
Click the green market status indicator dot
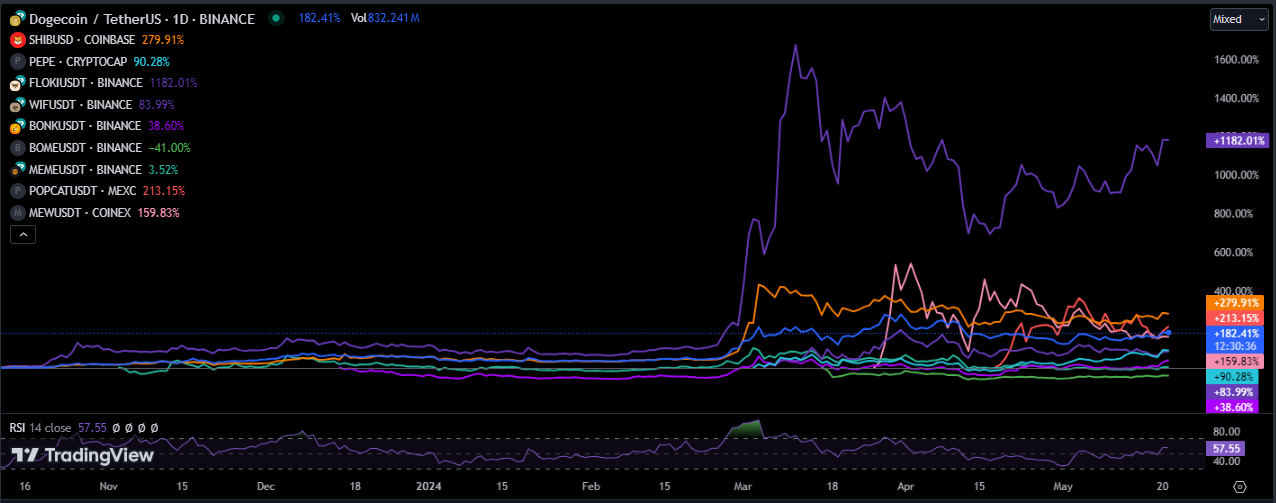275,19
